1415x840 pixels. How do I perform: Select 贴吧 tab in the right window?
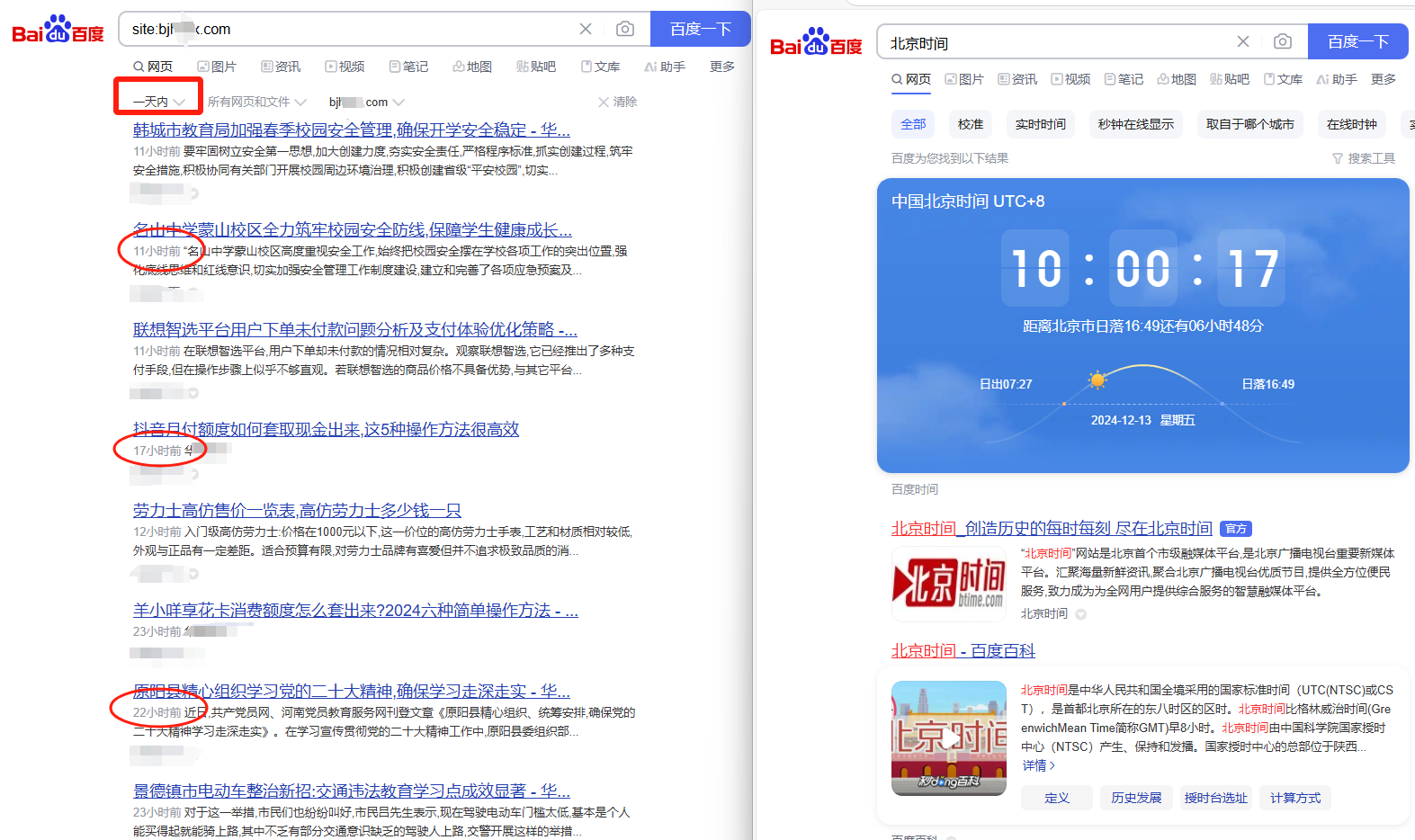(1230, 79)
